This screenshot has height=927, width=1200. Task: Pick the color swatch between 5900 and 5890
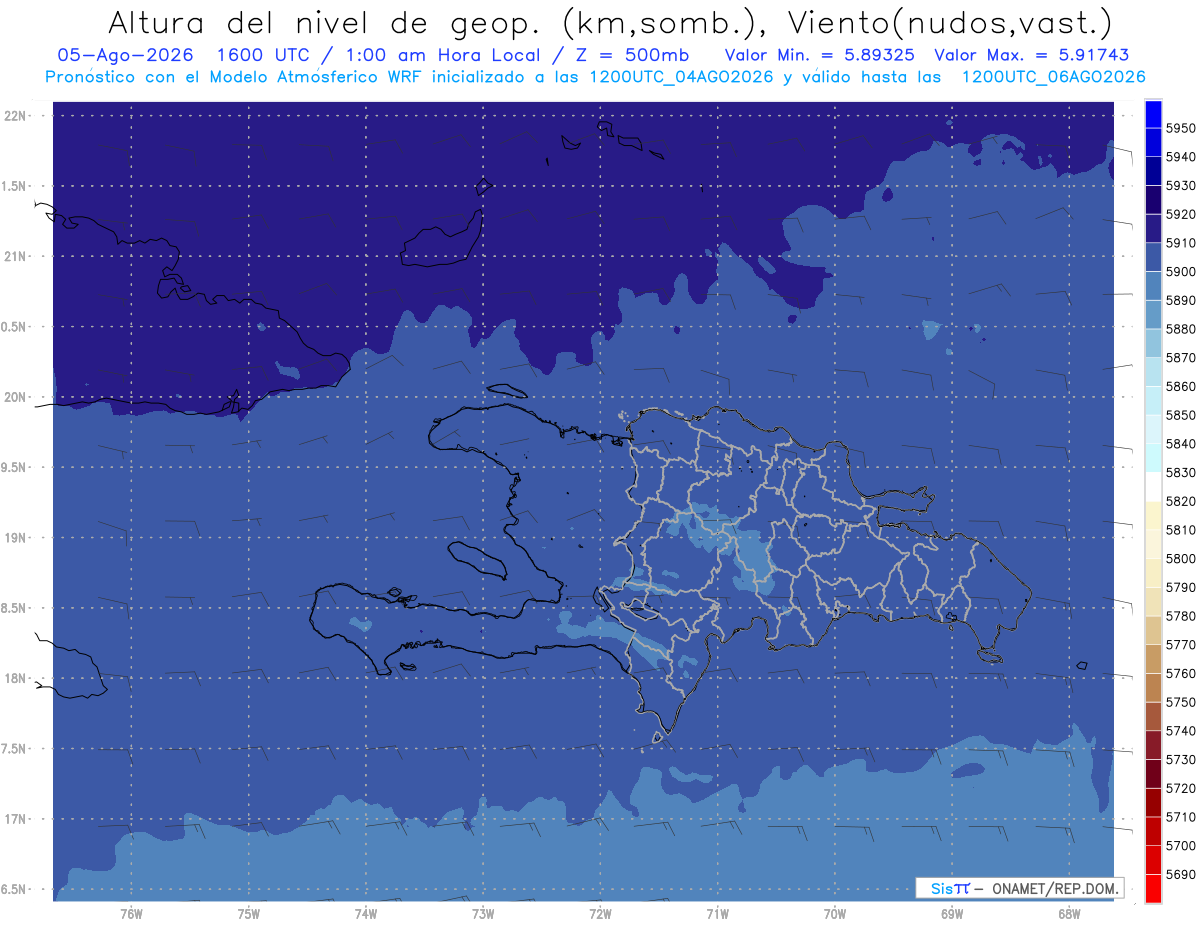[1153, 285]
